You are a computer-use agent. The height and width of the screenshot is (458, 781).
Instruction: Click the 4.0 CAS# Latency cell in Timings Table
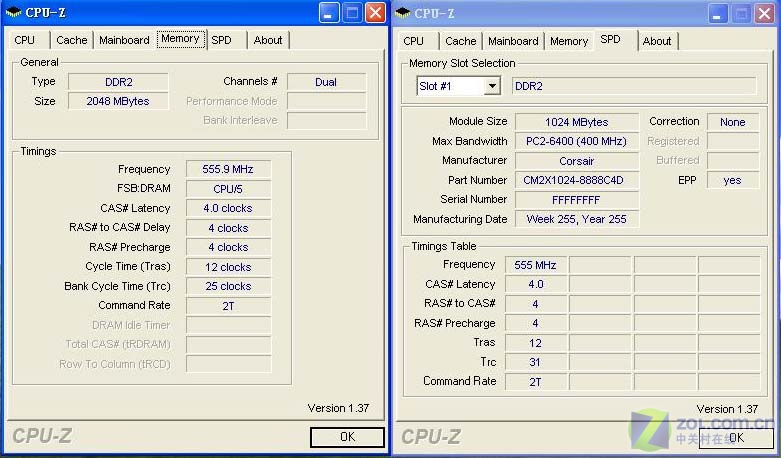point(535,284)
